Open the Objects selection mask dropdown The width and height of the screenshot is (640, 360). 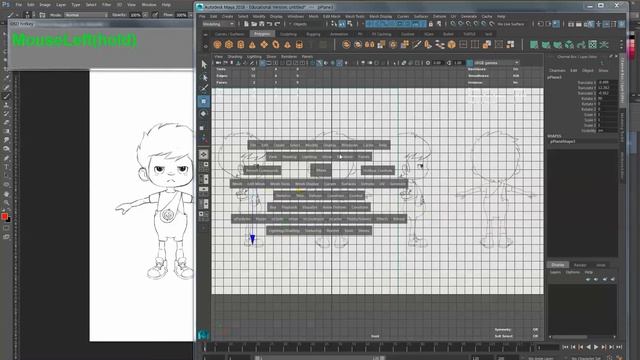pyautogui.click(x=305, y=24)
